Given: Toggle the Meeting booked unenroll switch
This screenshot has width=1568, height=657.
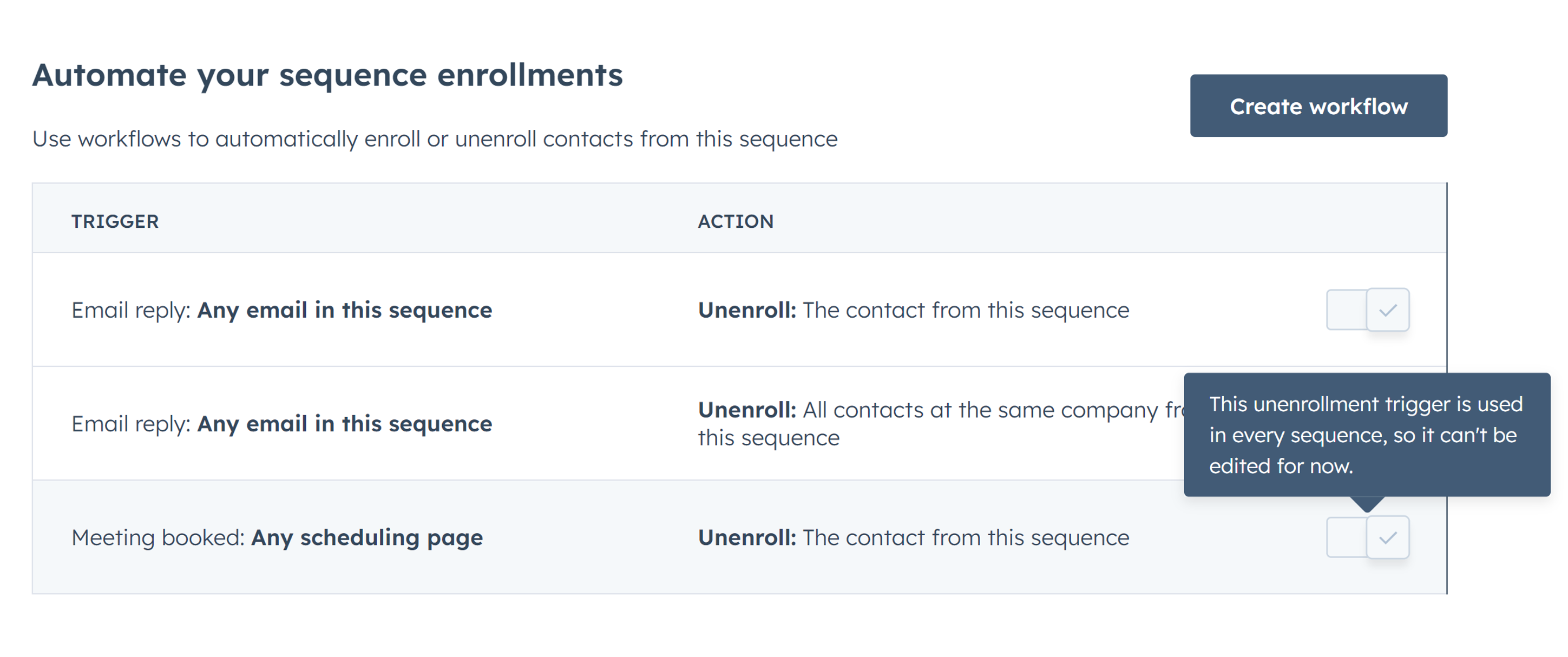Looking at the screenshot, I should [1367, 537].
